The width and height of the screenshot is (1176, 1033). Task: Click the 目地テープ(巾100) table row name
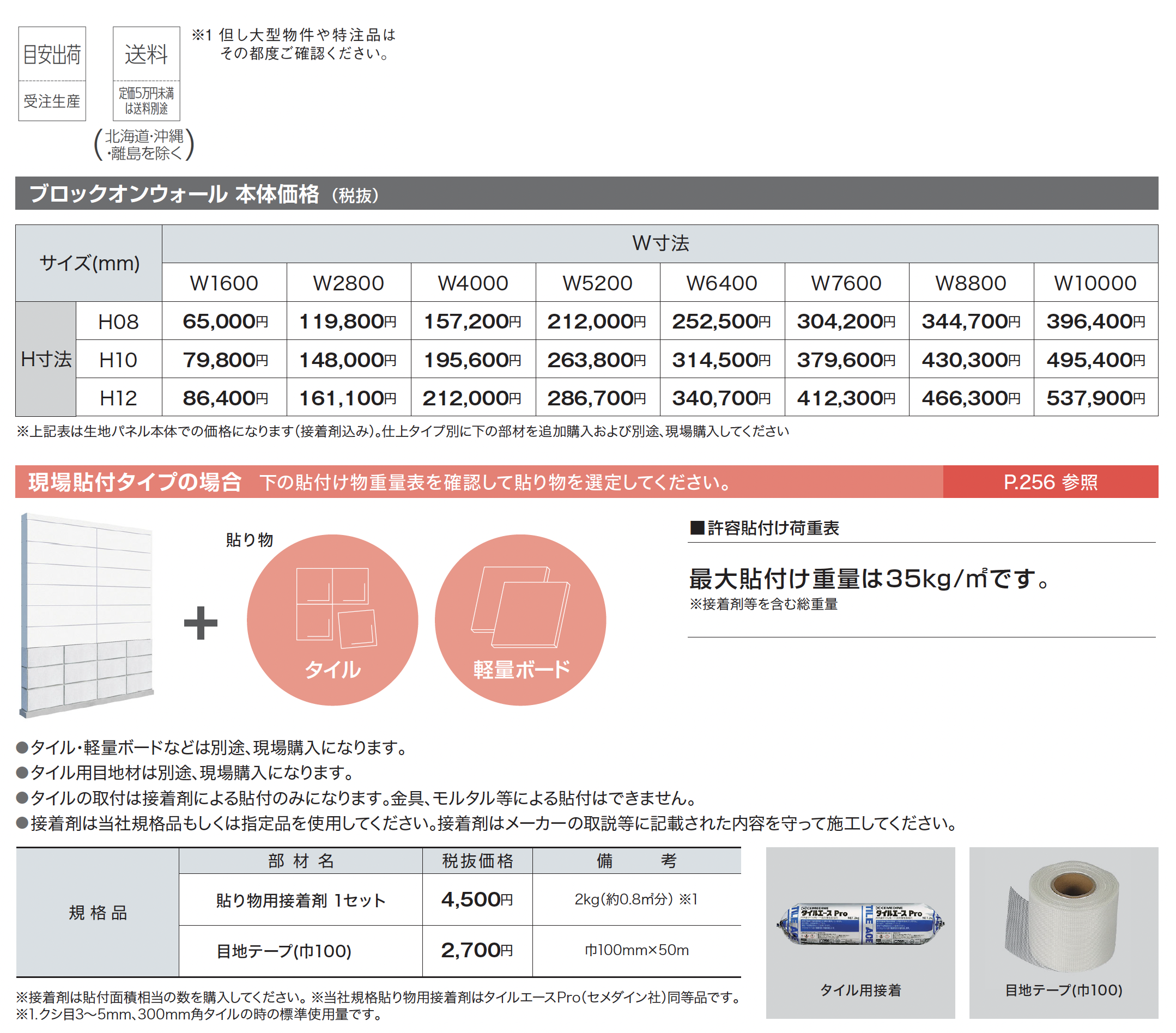[283, 951]
